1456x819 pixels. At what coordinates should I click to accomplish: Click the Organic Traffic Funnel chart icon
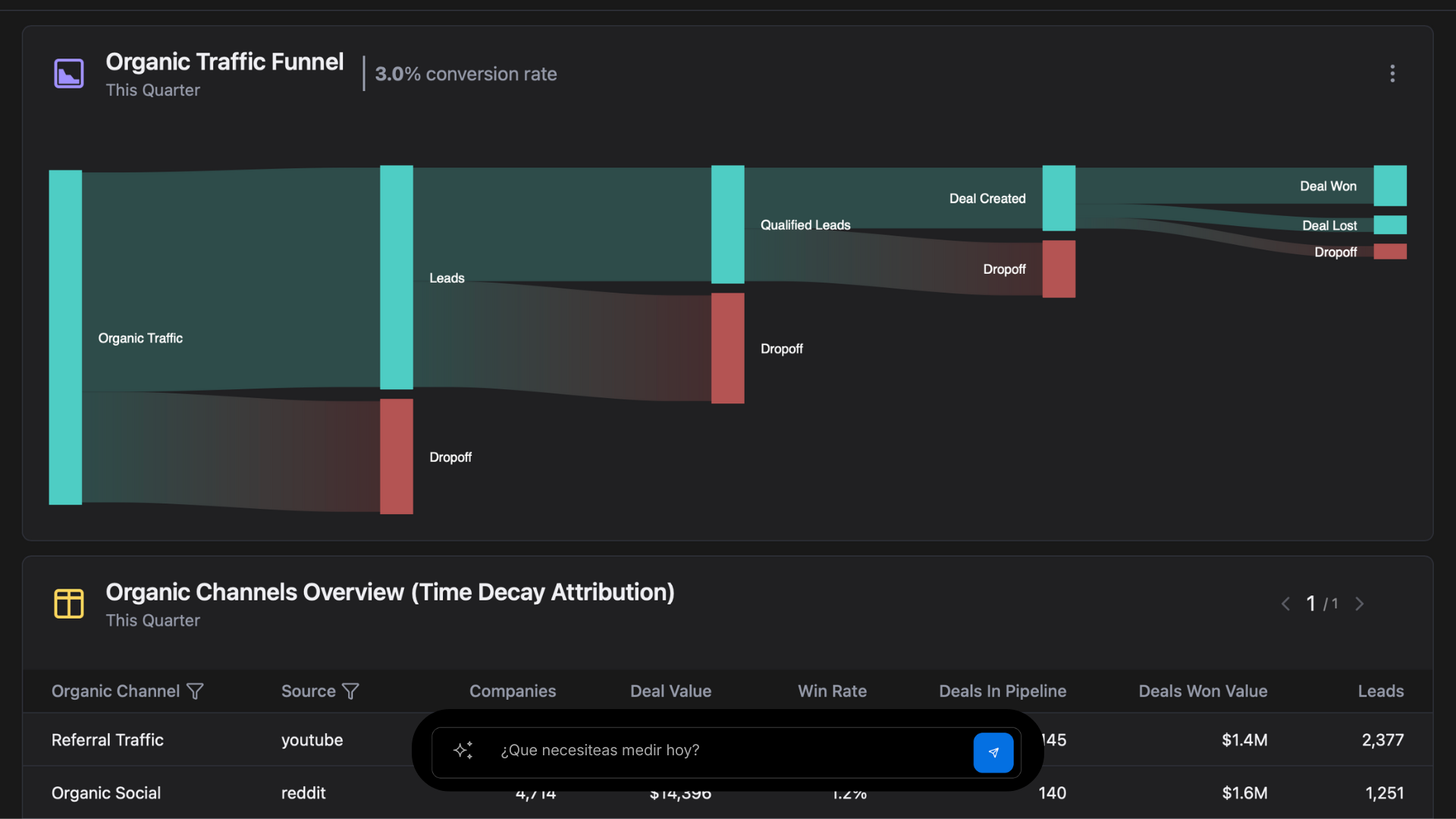click(x=69, y=74)
